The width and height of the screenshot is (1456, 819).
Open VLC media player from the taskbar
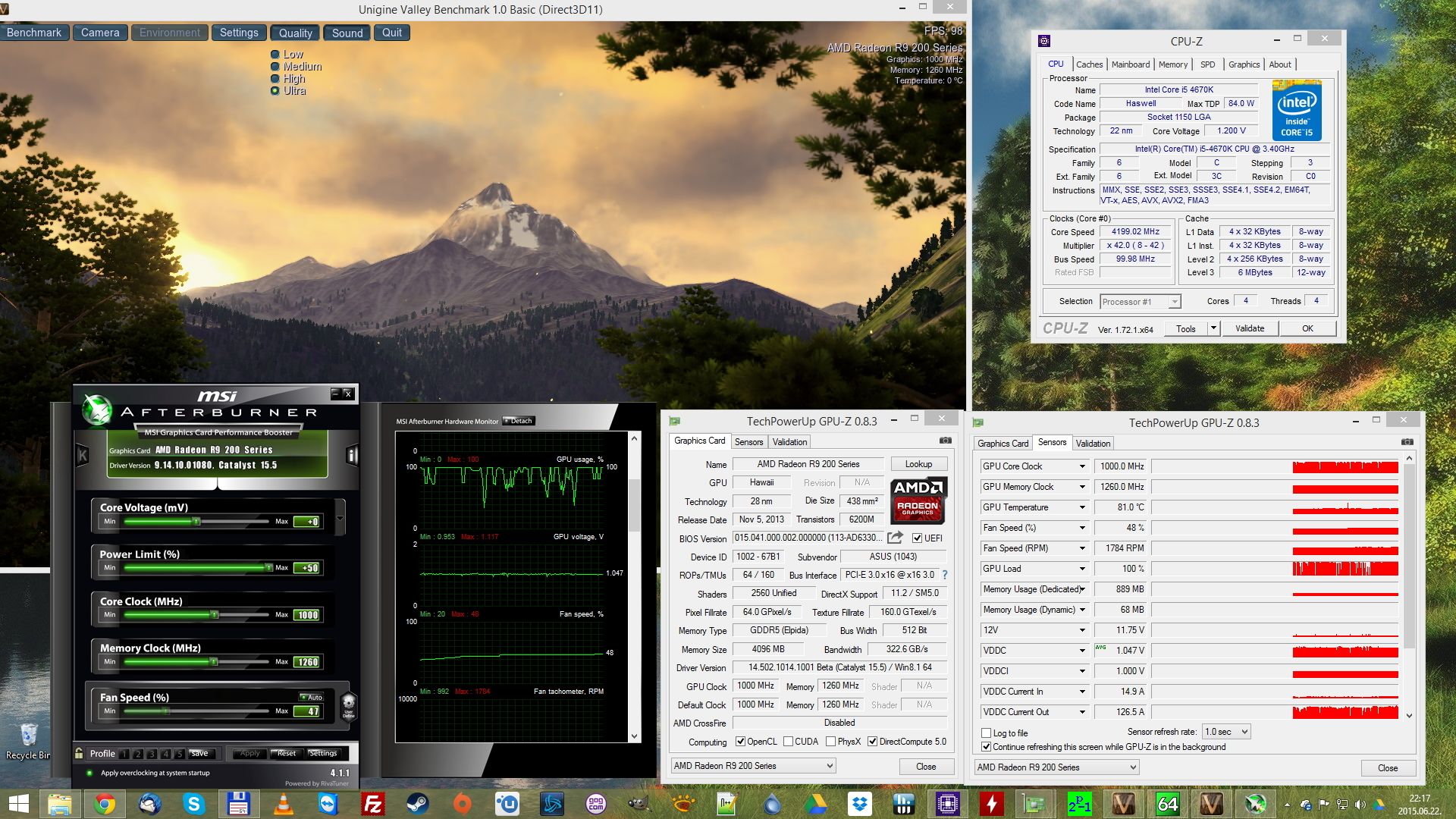click(284, 804)
